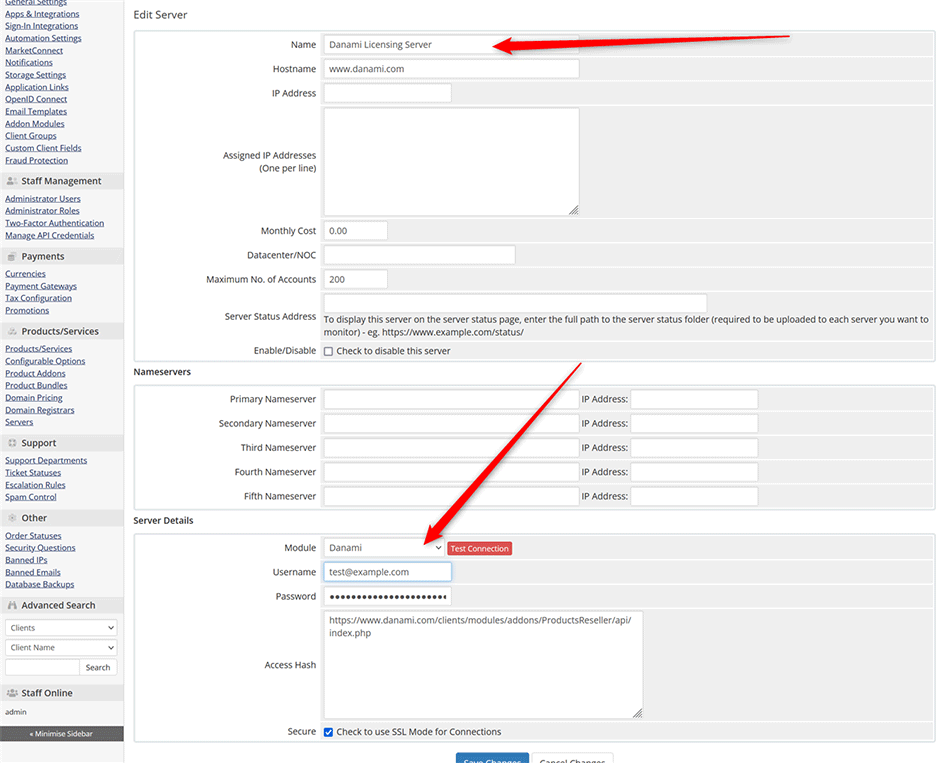940x763 pixels.
Task: Click the Advanced Search's Search button
Action: click(98, 667)
